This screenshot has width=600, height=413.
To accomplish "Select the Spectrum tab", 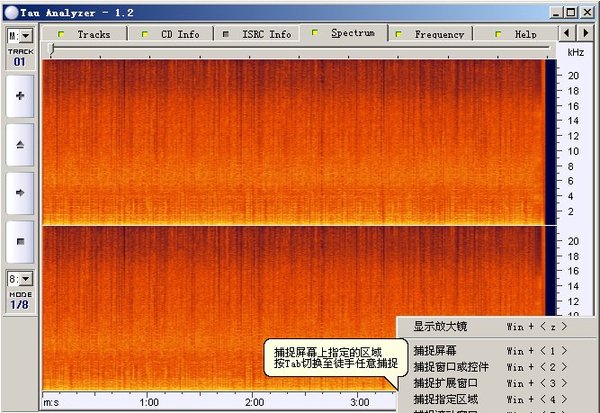I will [x=344, y=33].
